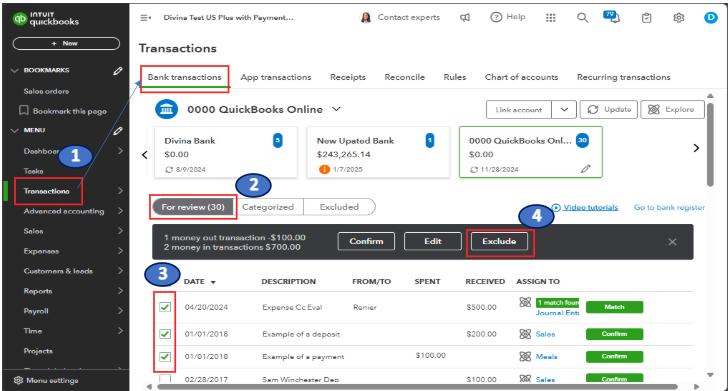Uncheck the Example of a deposit checkbox
The width and height of the screenshot is (728, 391).
(165, 334)
